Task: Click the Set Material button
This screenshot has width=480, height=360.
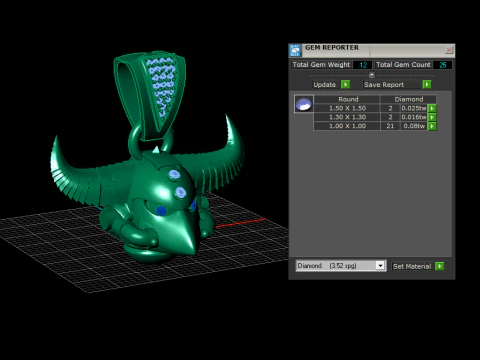Action: point(413,266)
